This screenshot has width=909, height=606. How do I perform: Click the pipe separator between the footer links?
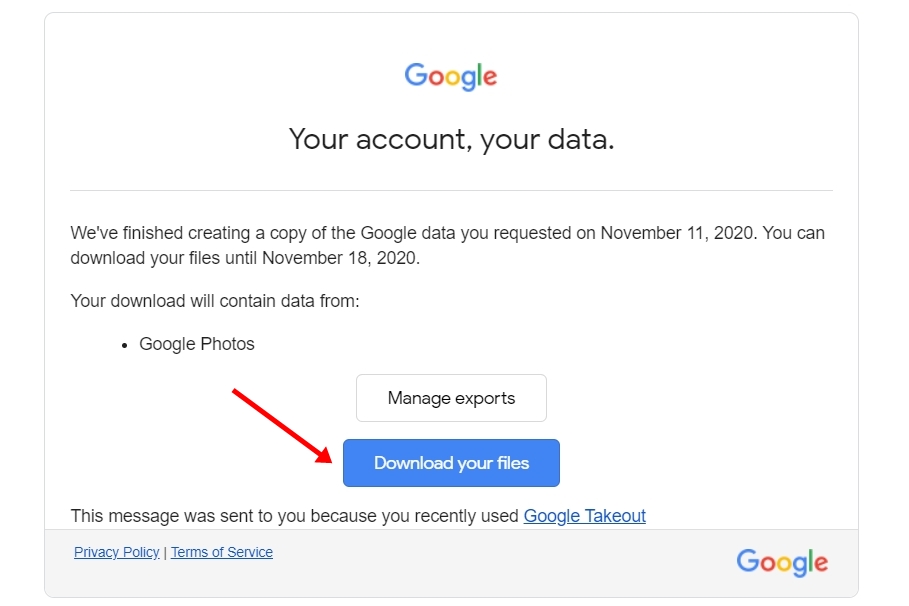(x=165, y=553)
